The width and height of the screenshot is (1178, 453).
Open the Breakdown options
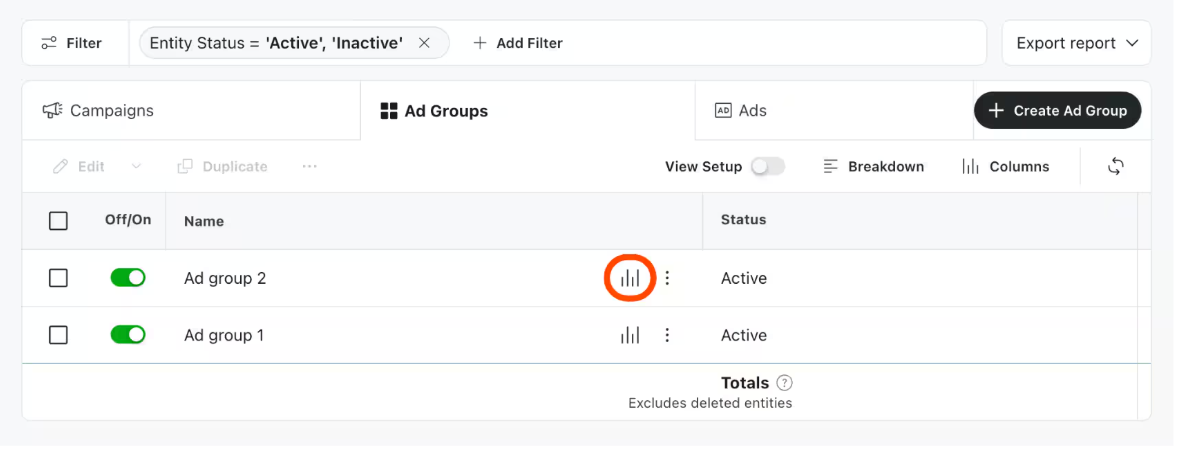(873, 167)
